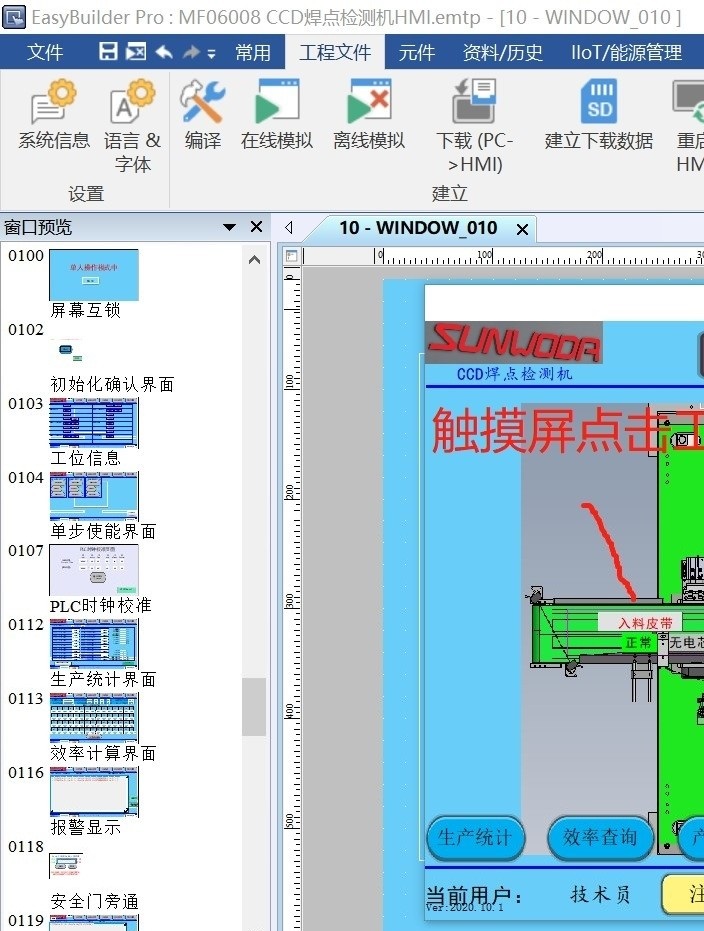Open the 窗口预览 panel options dropdown arrow

coord(229,227)
